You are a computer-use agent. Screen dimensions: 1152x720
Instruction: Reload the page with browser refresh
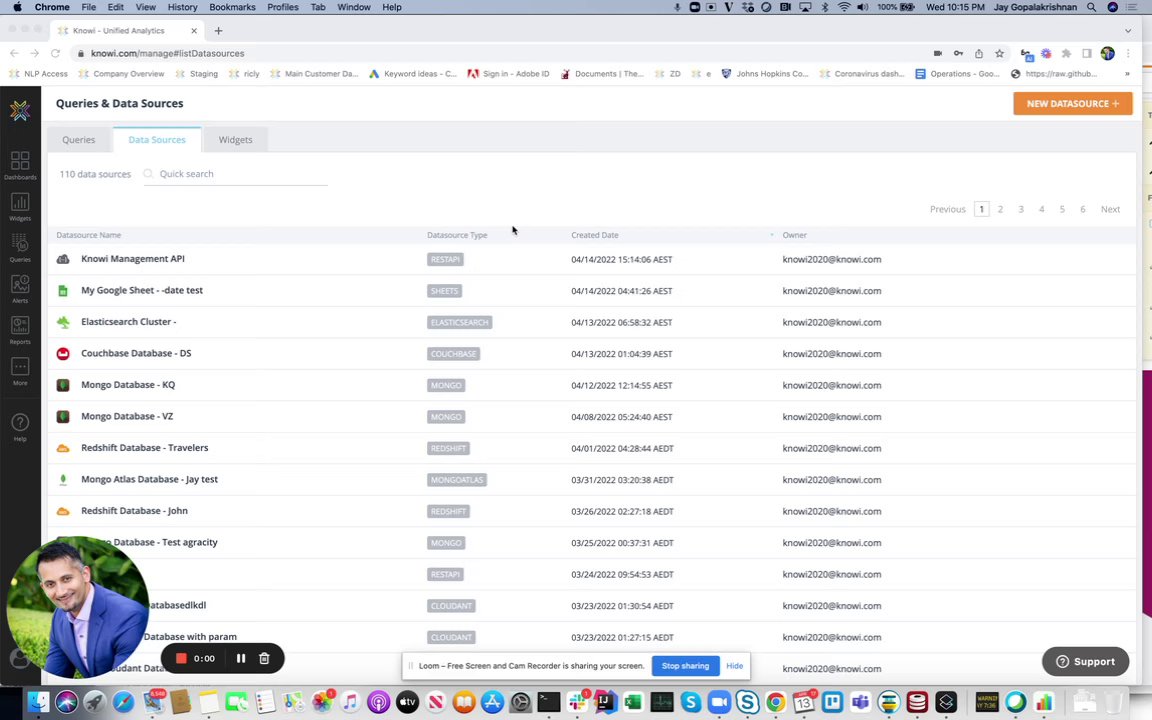pos(55,53)
